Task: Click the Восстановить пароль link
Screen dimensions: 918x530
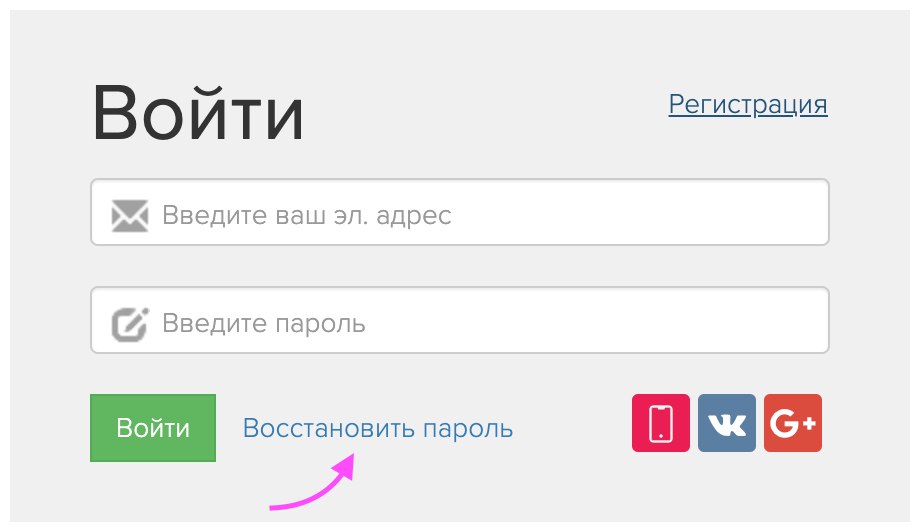Action: tap(378, 428)
